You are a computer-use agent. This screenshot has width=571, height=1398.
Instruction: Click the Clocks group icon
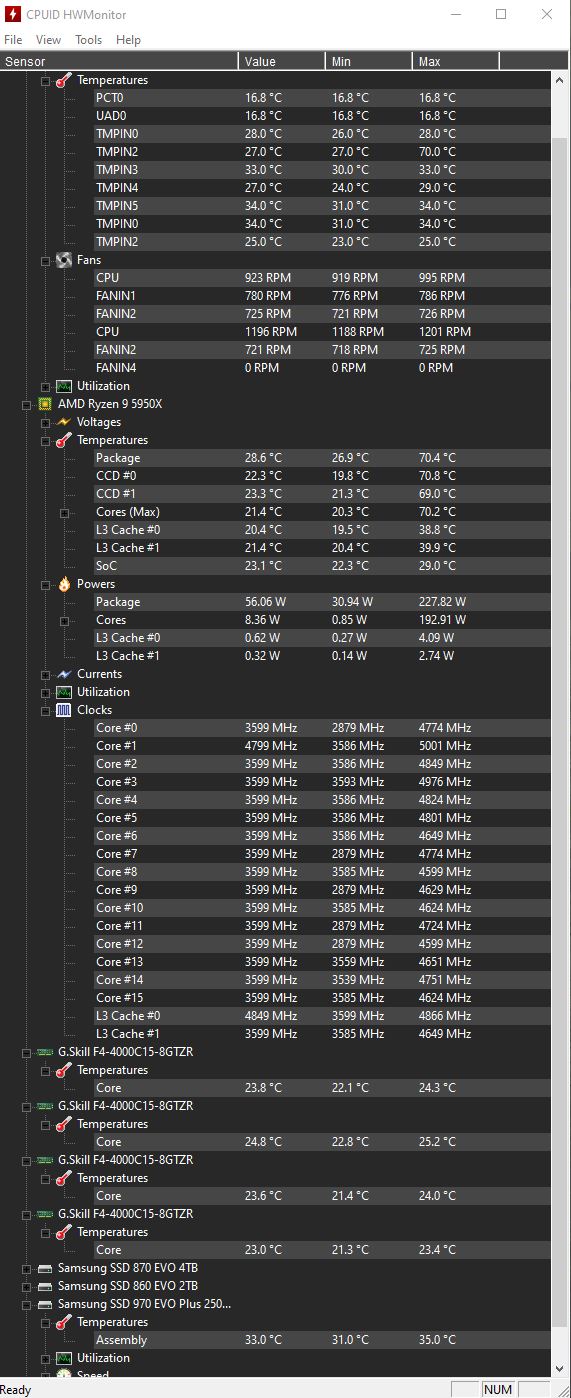click(64, 710)
